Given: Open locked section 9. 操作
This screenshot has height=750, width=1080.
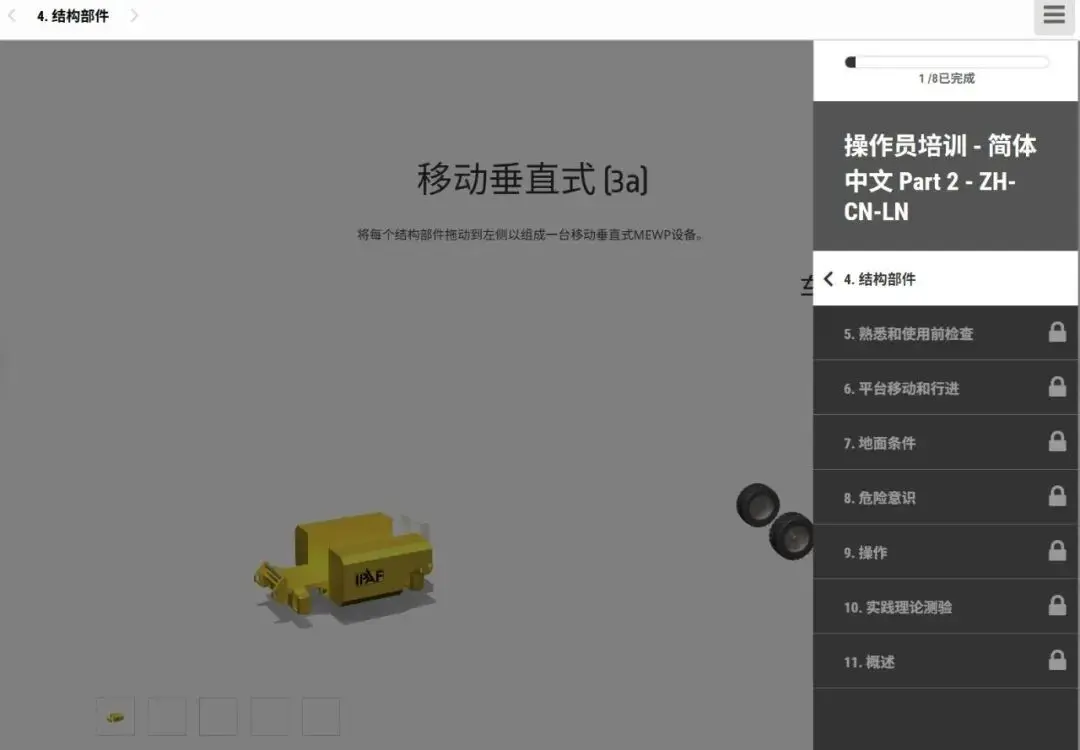Looking at the screenshot, I should tap(945, 552).
